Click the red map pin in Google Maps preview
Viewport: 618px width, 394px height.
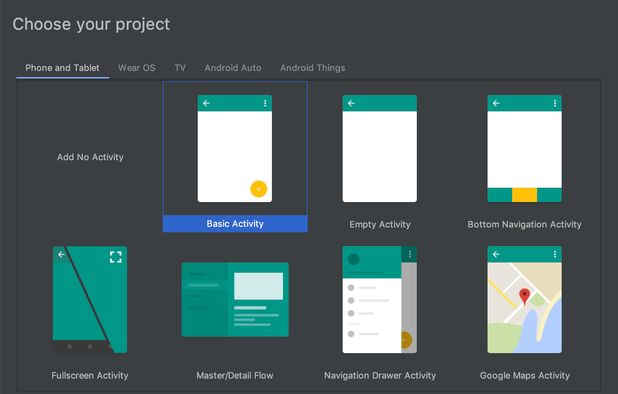[525, 296]
